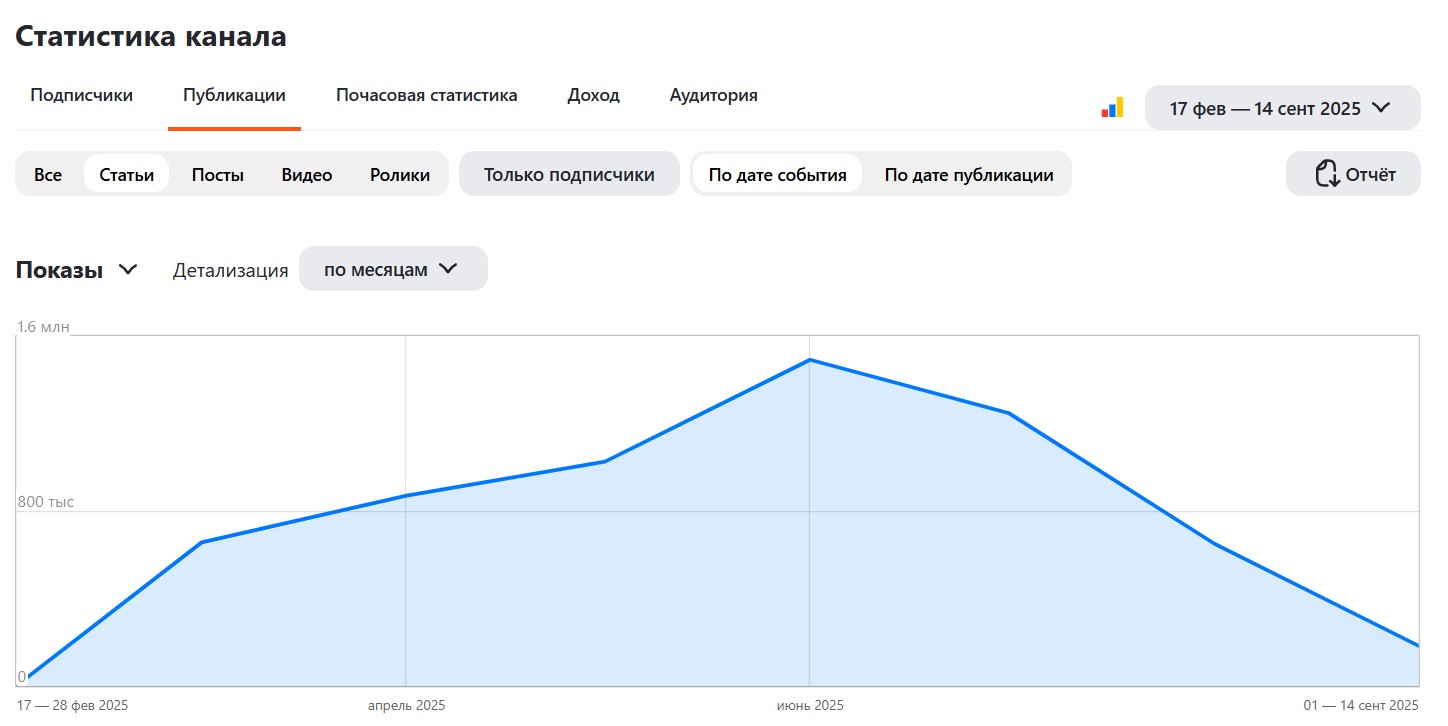Toggle the Только подписчики filter
Image resolution: width=1448 pixels, height=726 pixels.
(x=569, y=175)
